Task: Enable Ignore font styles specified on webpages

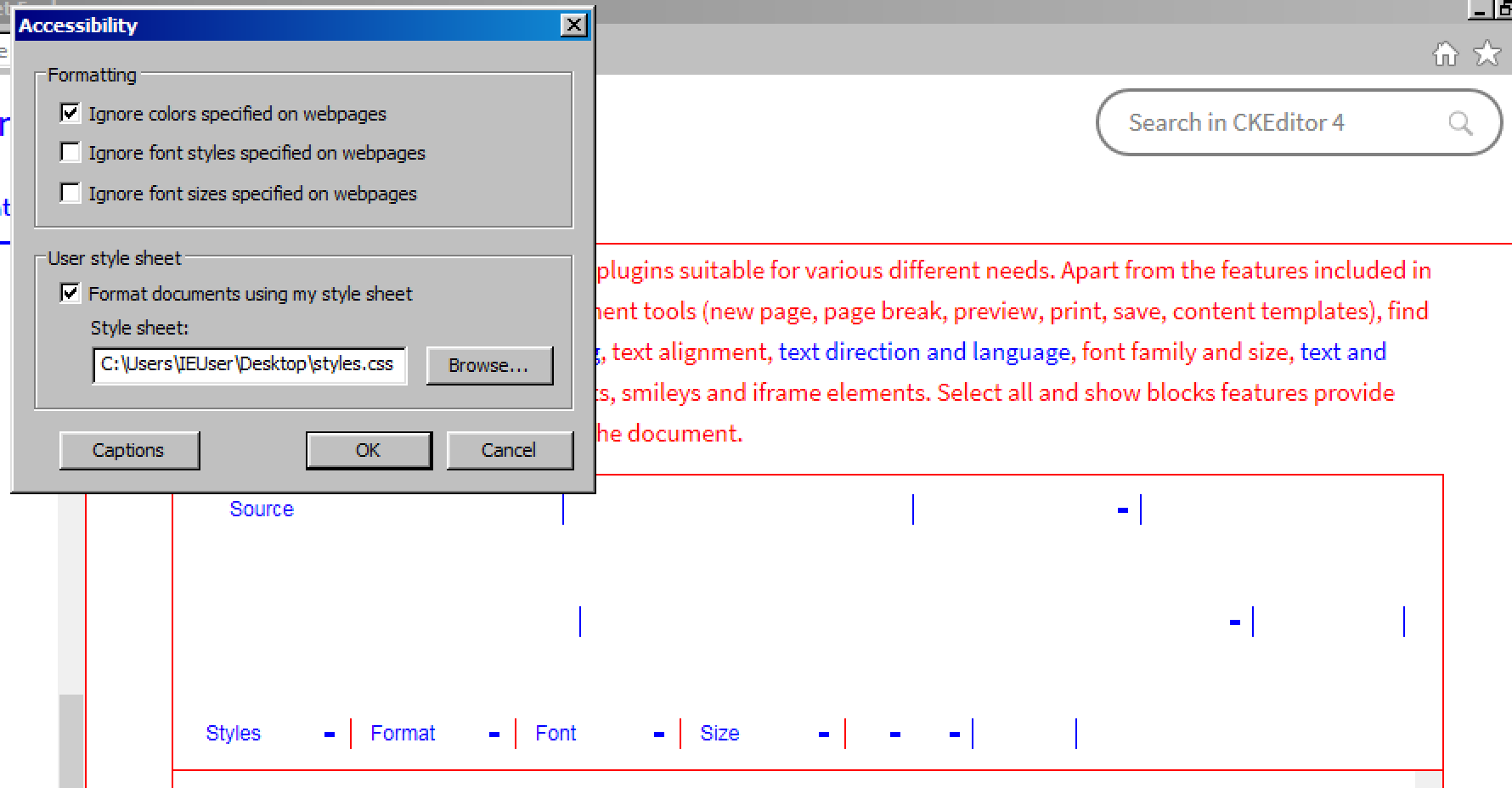Action: 71,152
